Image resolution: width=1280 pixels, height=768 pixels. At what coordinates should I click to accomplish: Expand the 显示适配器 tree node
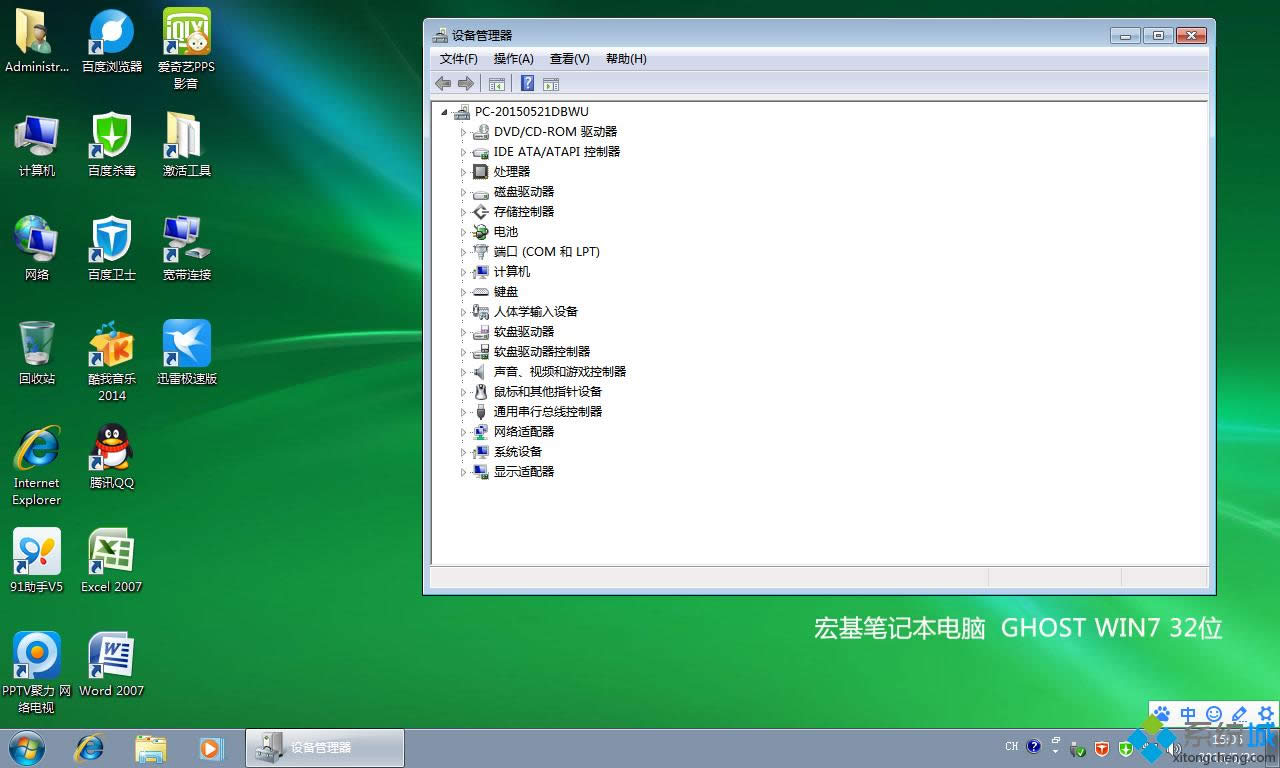463,472
